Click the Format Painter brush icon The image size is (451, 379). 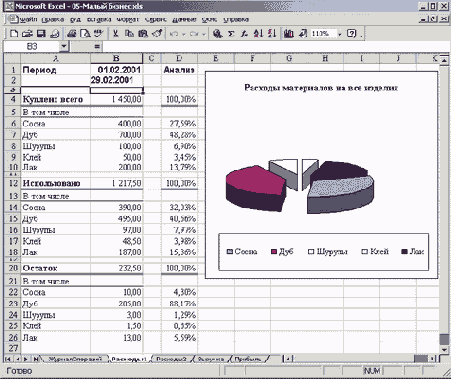click(157, 34)
